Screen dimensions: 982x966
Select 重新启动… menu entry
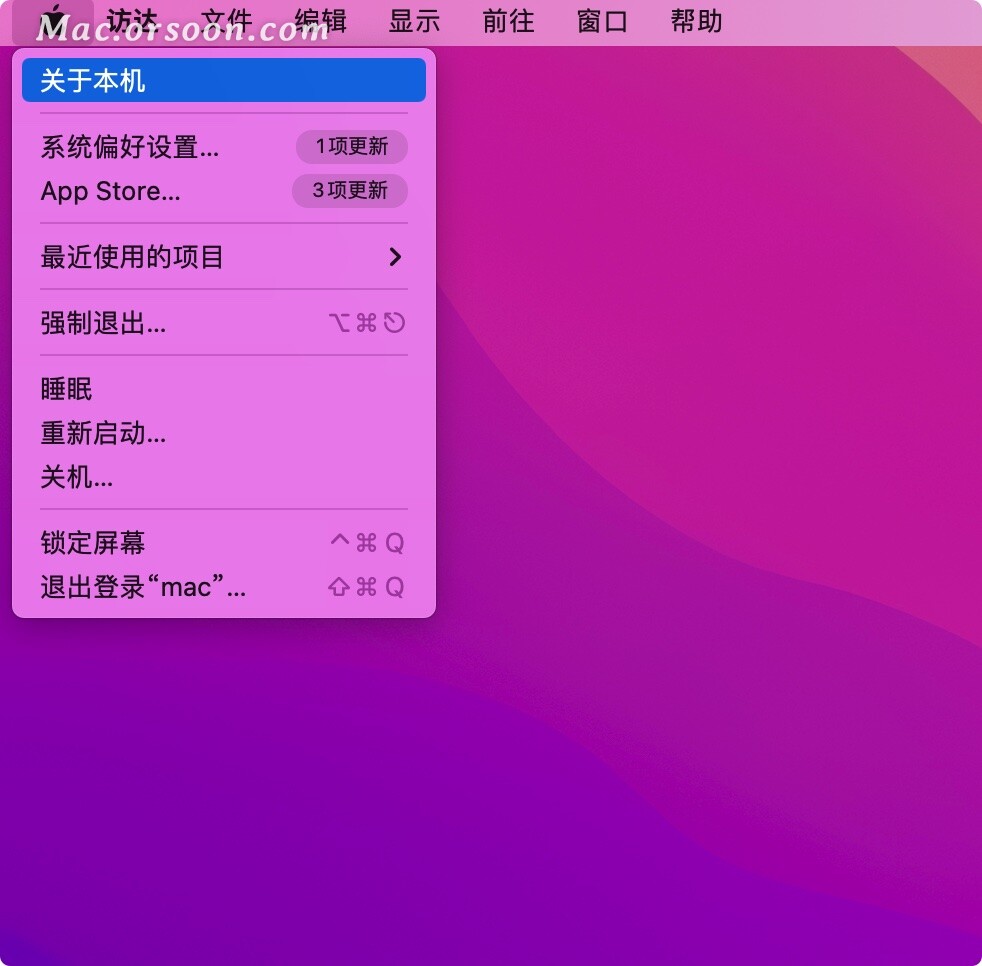click(x=224, y=433)
